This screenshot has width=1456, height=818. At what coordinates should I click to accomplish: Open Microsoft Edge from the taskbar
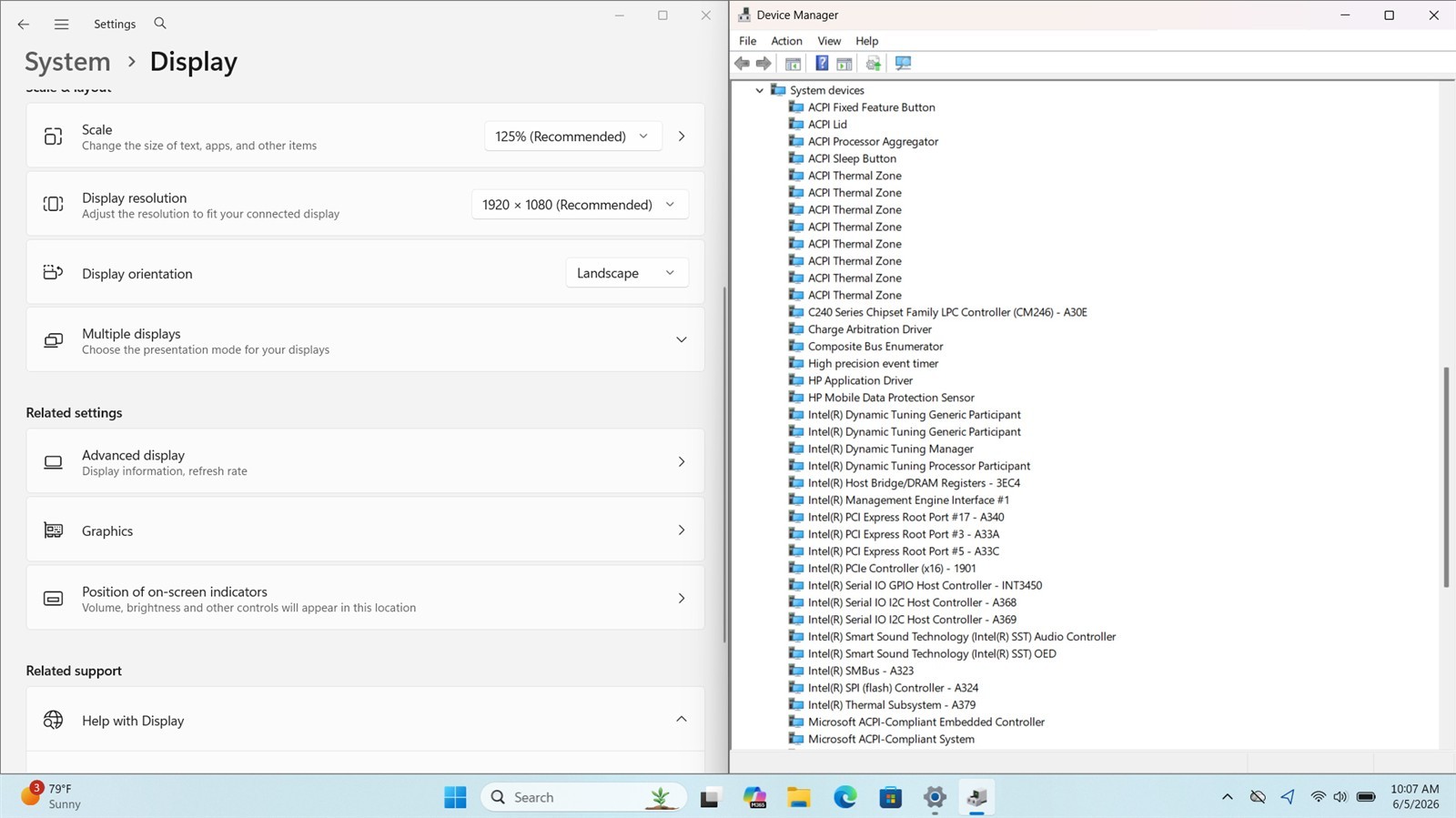[x=845, y=797]
